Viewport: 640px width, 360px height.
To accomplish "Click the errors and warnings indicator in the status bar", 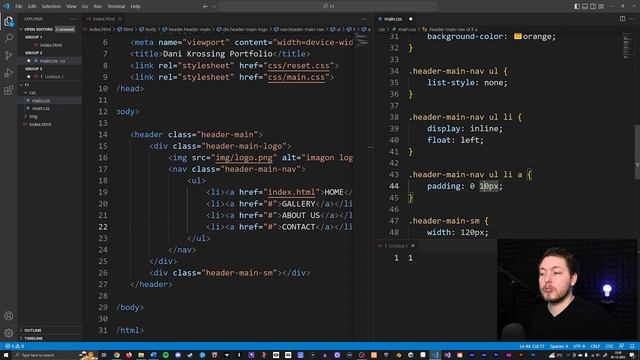I will (14, 346).
